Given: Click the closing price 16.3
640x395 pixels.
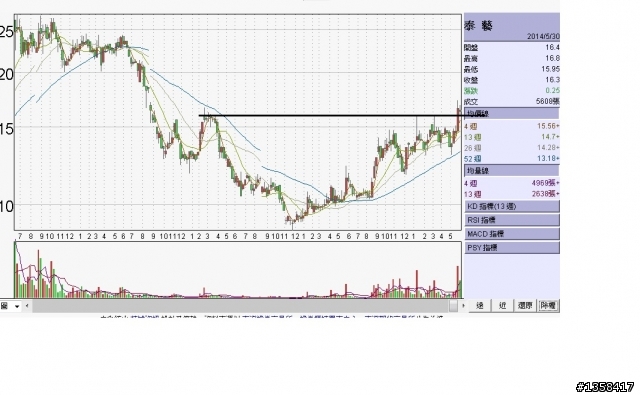Looking at the screenshot, I should [x=552, y=80].
